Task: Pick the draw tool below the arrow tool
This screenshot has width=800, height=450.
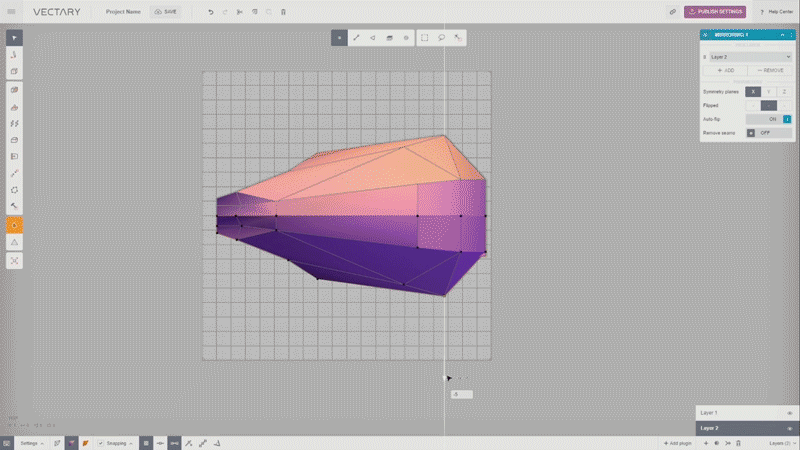Action: [x=14, y=55]
